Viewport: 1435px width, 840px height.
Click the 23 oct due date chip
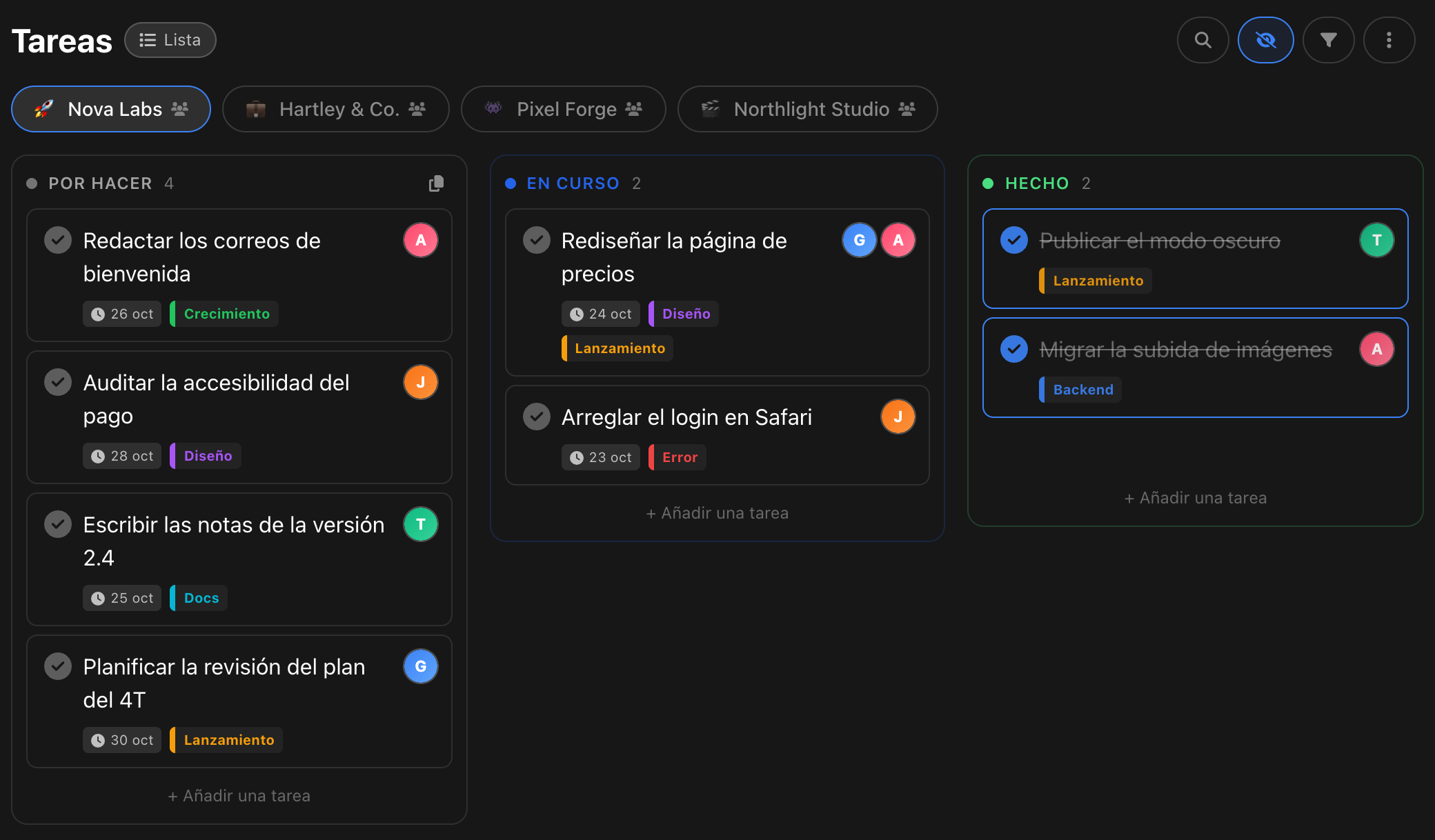pyautogui.click(x=600, y=457)
